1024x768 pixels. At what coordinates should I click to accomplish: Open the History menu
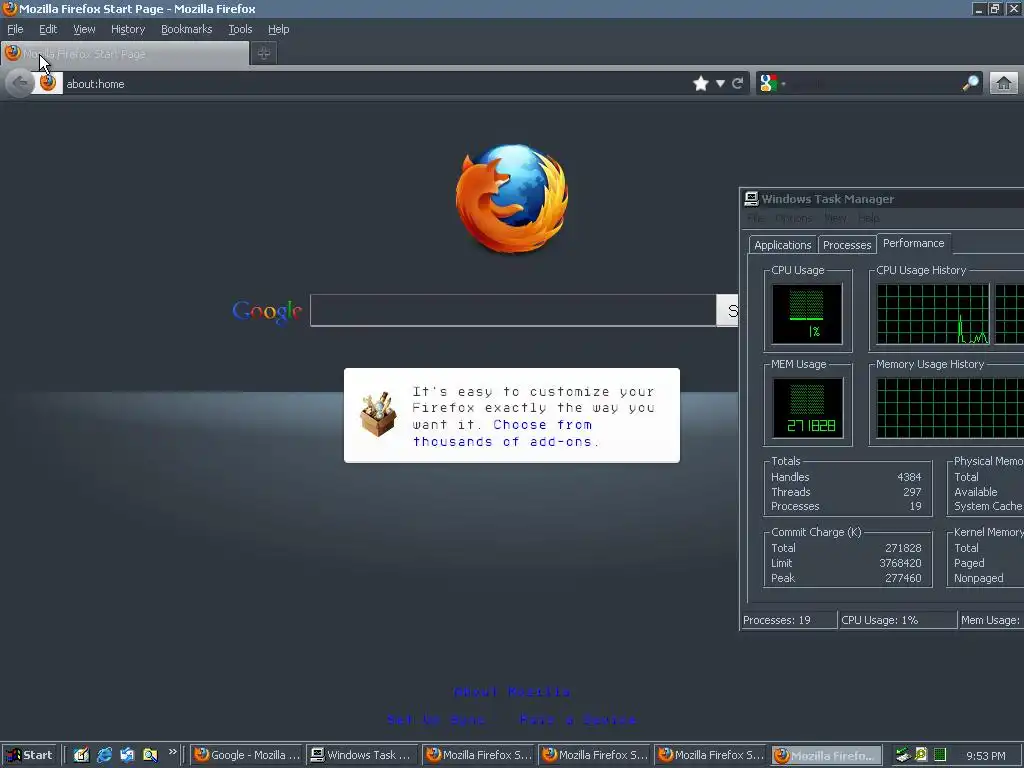(x=128, y=29)
